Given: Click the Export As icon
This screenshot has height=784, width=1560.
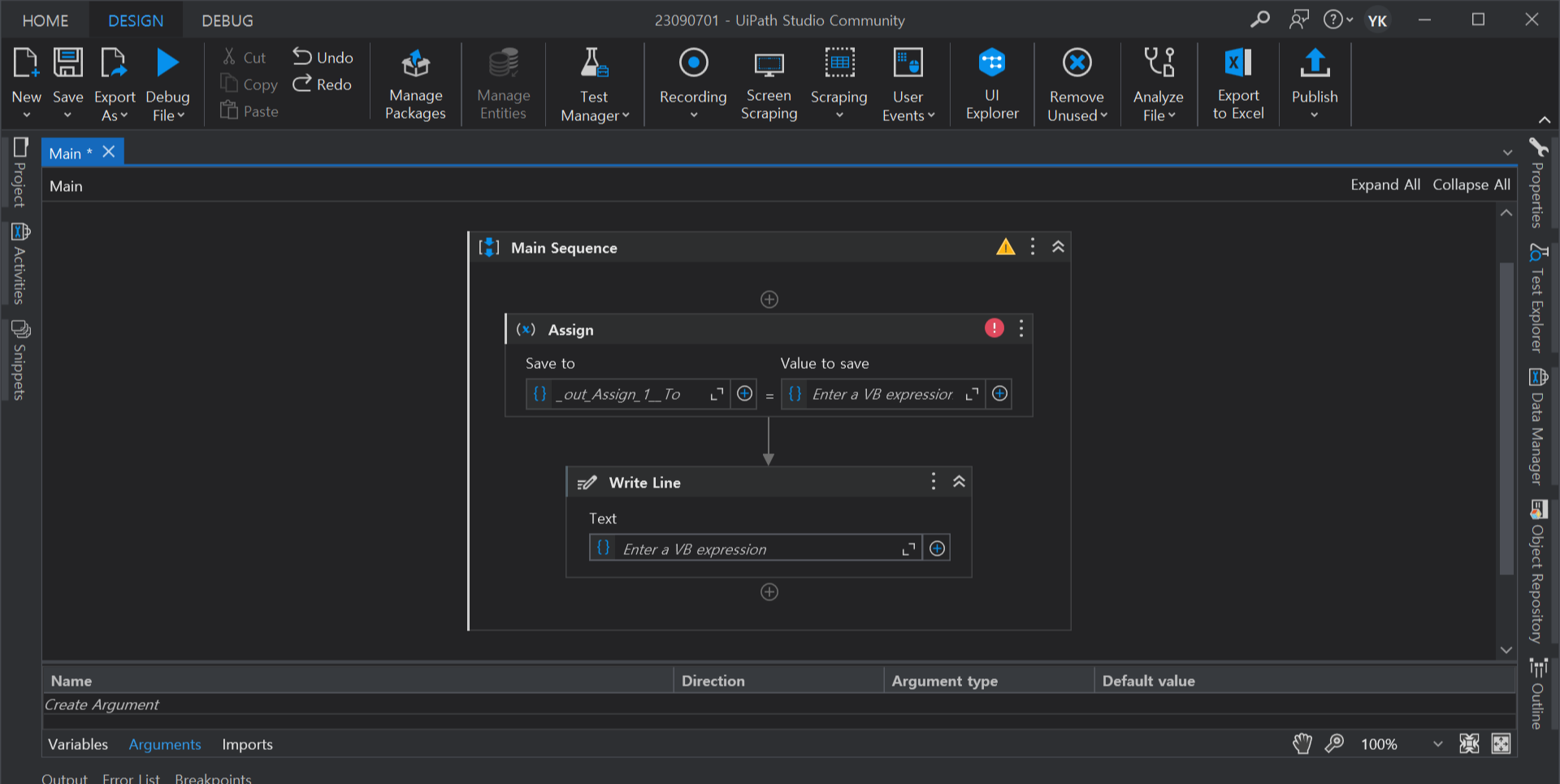Looking at the screenshot, I should [114, 63].
